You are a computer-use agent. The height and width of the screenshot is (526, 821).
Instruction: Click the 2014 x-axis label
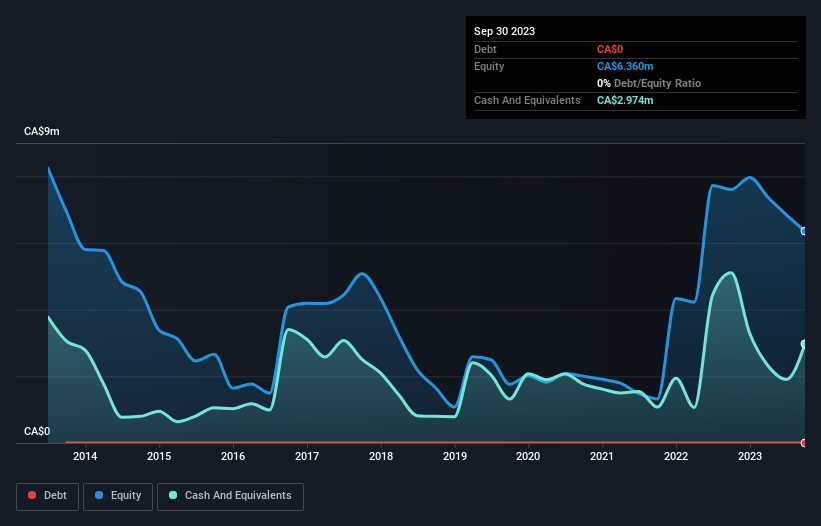click(x=85, y=456)
